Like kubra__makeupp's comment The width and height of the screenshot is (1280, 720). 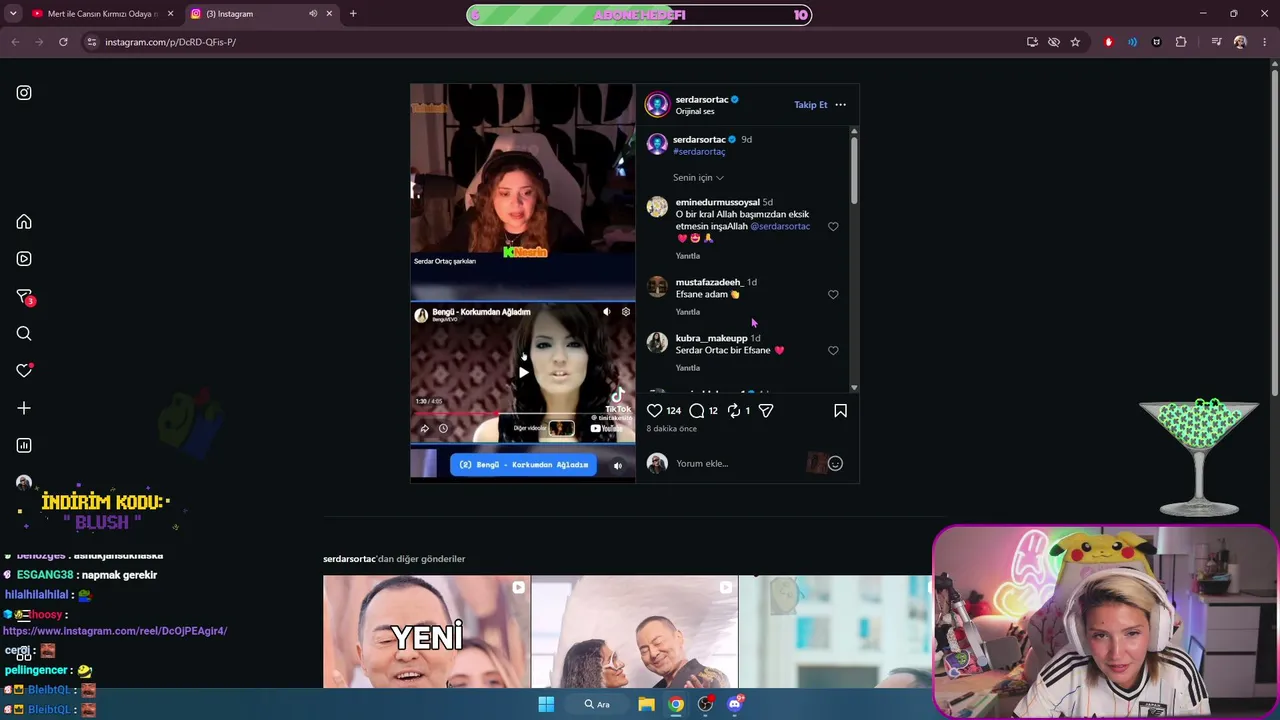tap(833, 351)
